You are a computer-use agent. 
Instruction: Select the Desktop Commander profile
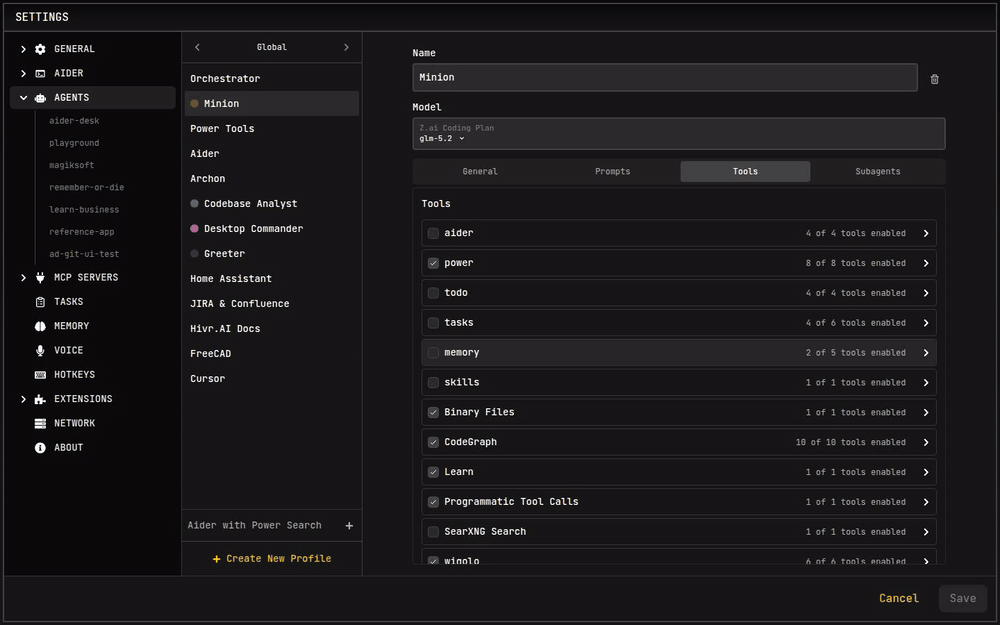click(x=272, y=229)
